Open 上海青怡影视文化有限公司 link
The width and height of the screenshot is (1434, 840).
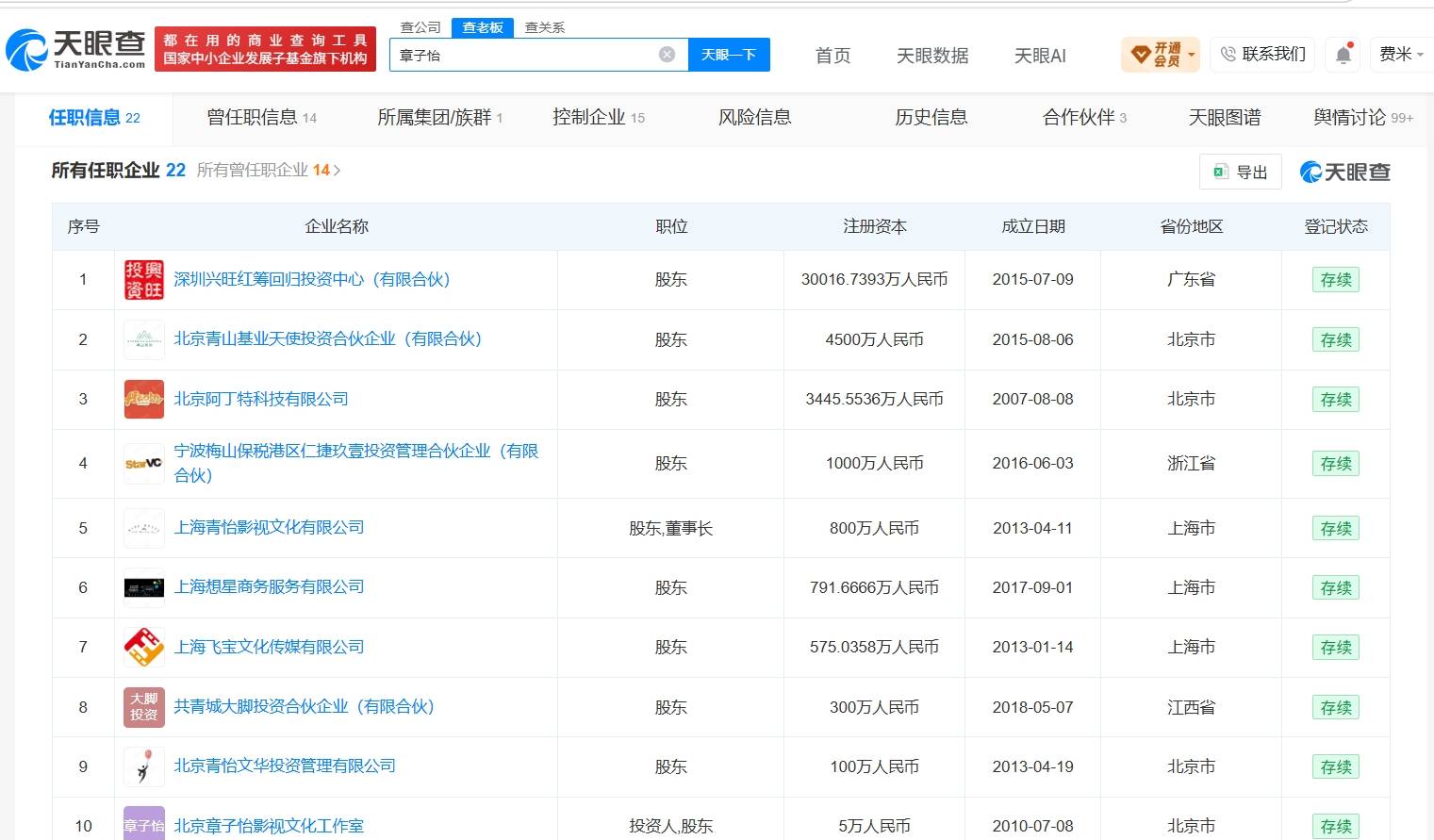pos(269,528)
